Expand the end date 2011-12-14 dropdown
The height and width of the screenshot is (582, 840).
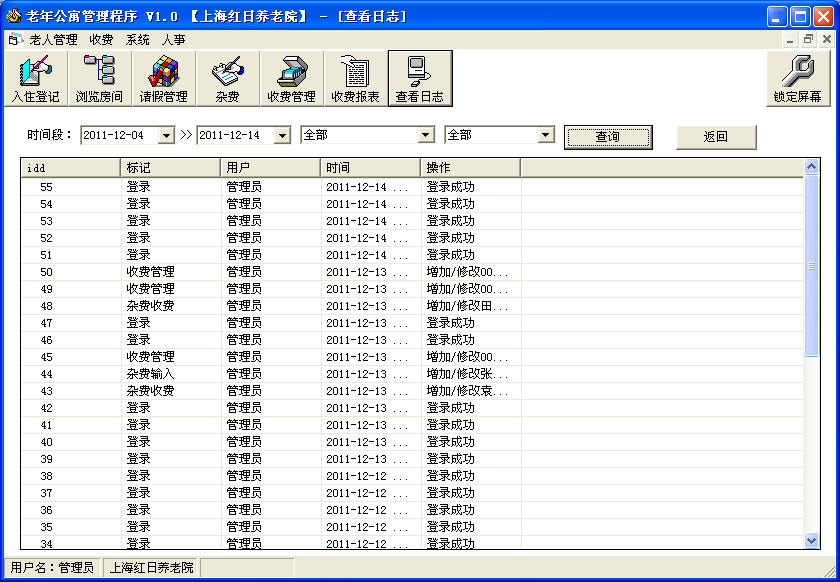point(282,135)
